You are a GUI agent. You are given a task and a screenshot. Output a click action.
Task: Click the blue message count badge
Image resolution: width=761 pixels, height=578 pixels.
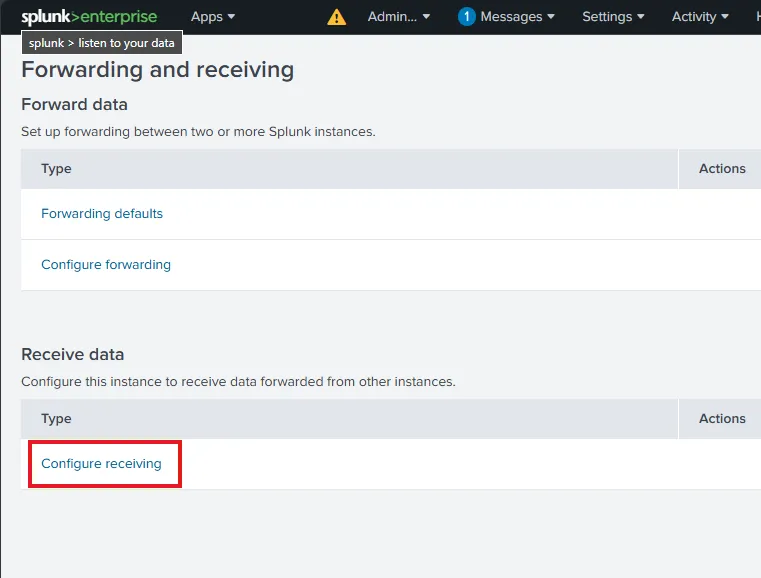(x=466, y=17)
